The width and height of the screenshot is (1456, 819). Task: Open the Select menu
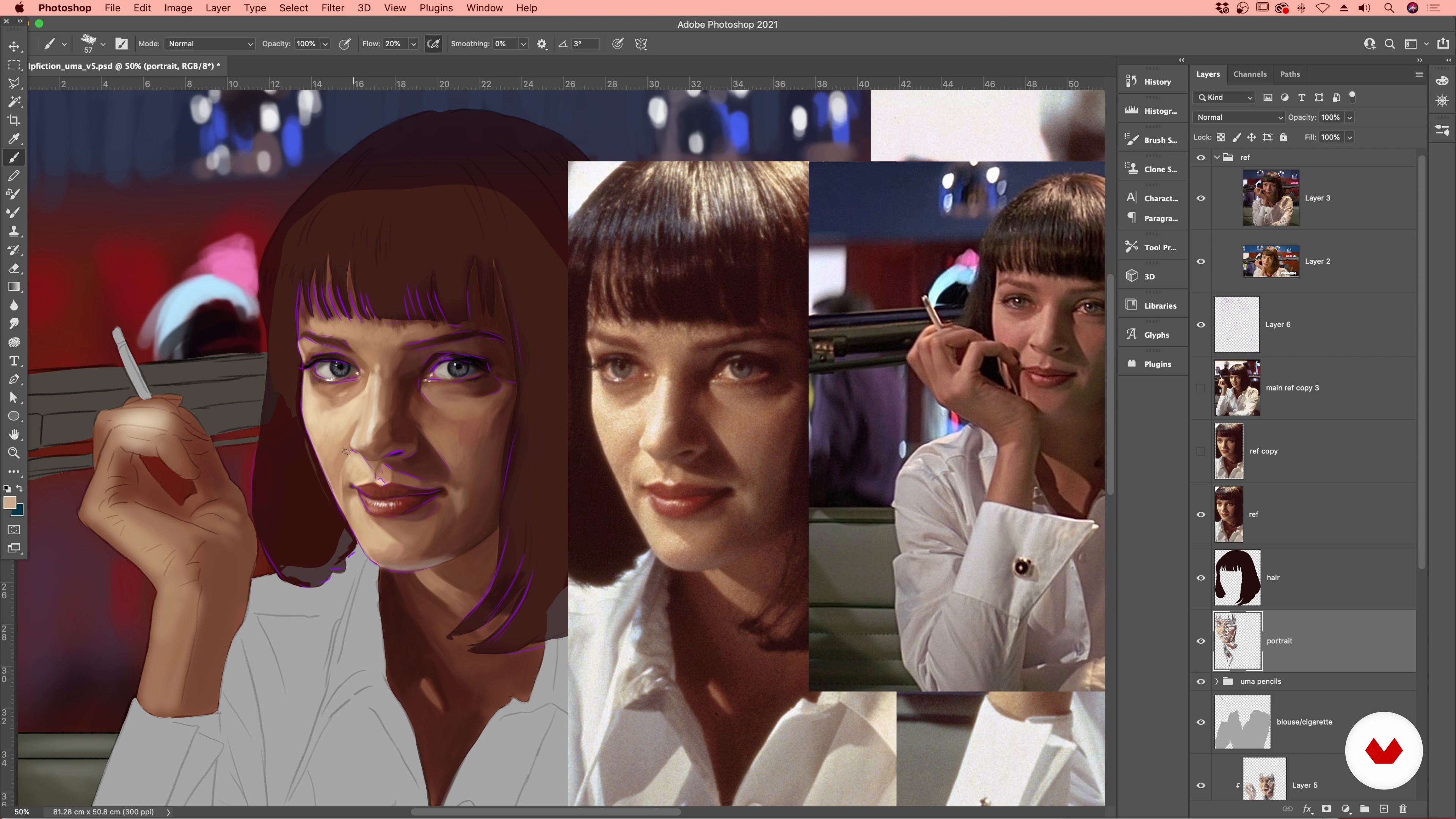pyautogui.click(x=293, y=8)
